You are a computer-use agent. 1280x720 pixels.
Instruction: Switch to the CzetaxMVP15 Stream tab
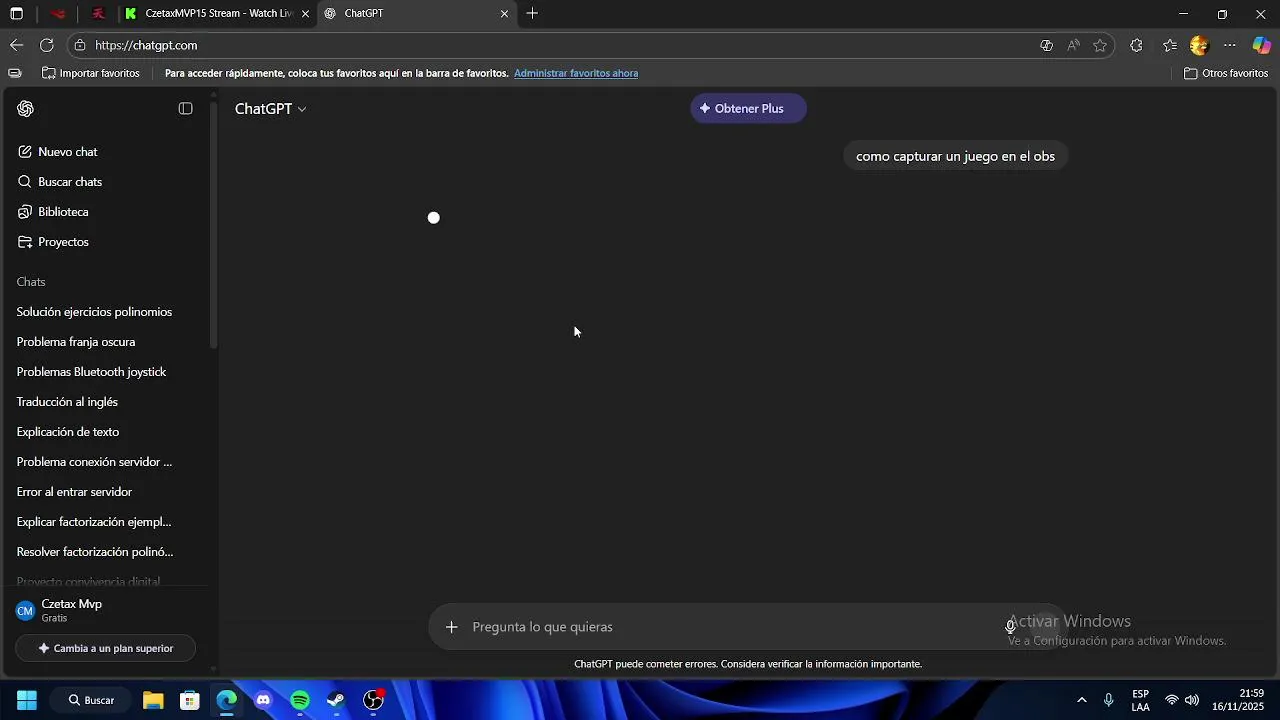pos(216,14)
